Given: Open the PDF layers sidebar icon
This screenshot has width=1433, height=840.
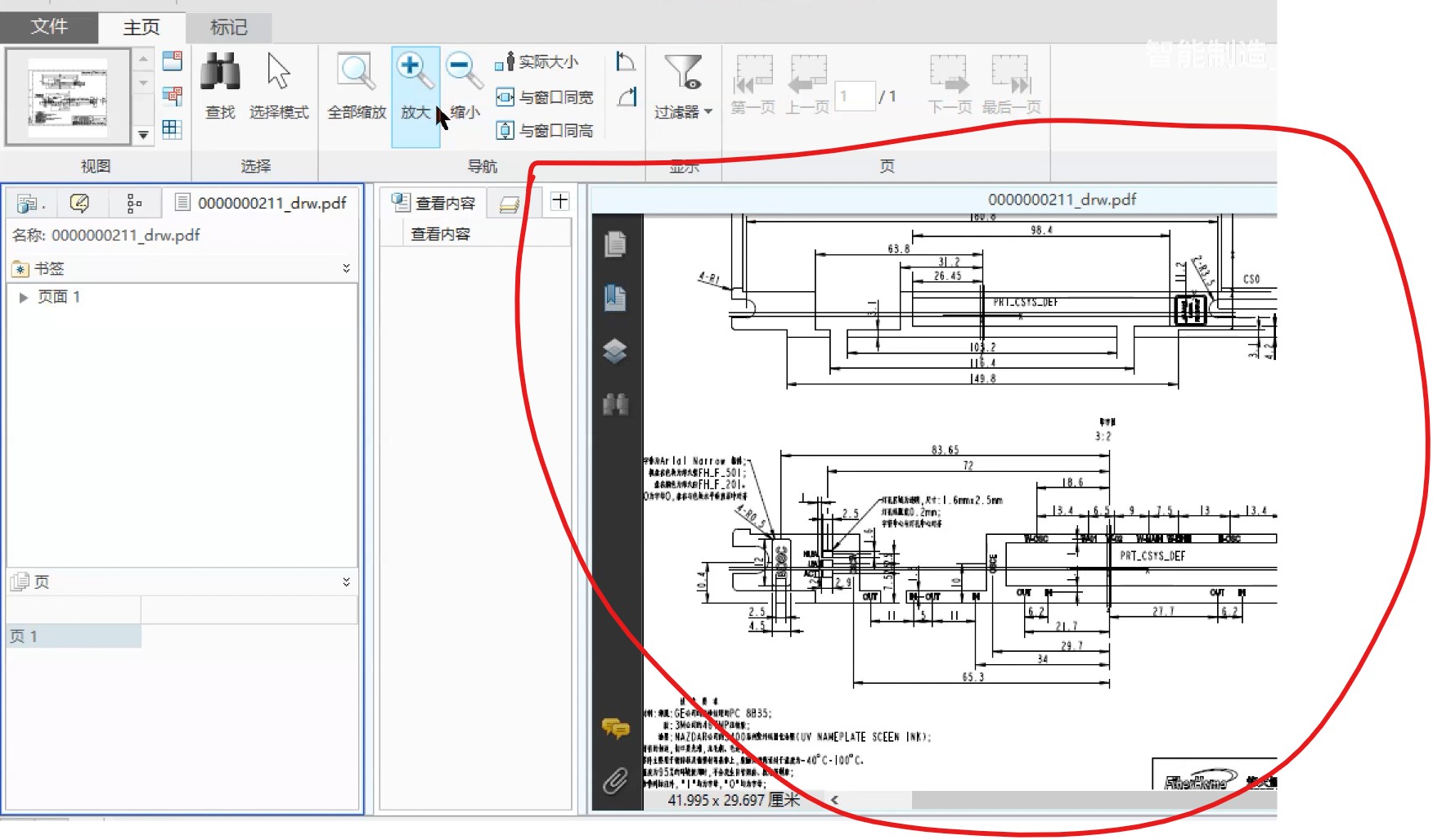Looking at the screenshot, I should pyautogui.click(x=615, y=352).
